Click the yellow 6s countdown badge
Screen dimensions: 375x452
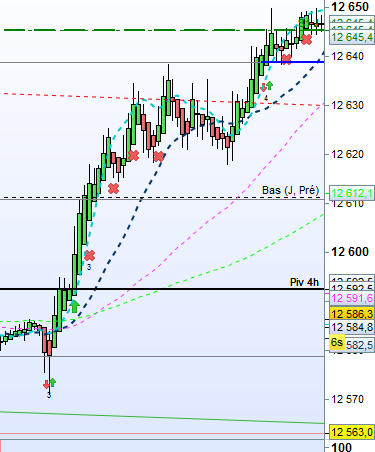point(337,343)
